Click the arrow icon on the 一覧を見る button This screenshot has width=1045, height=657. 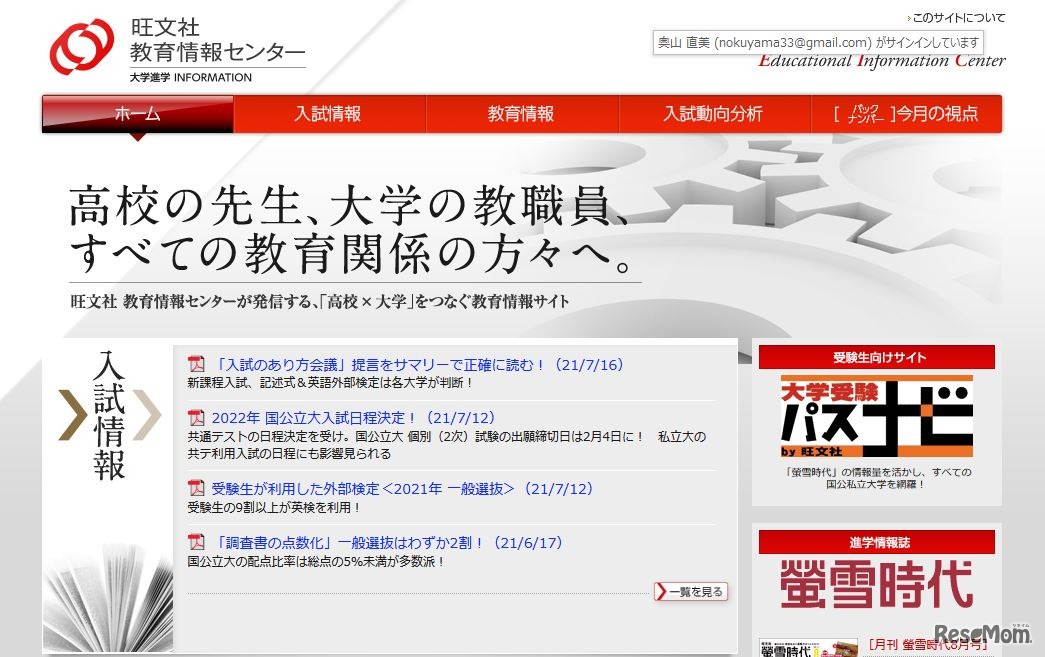[x=661, y=592]
